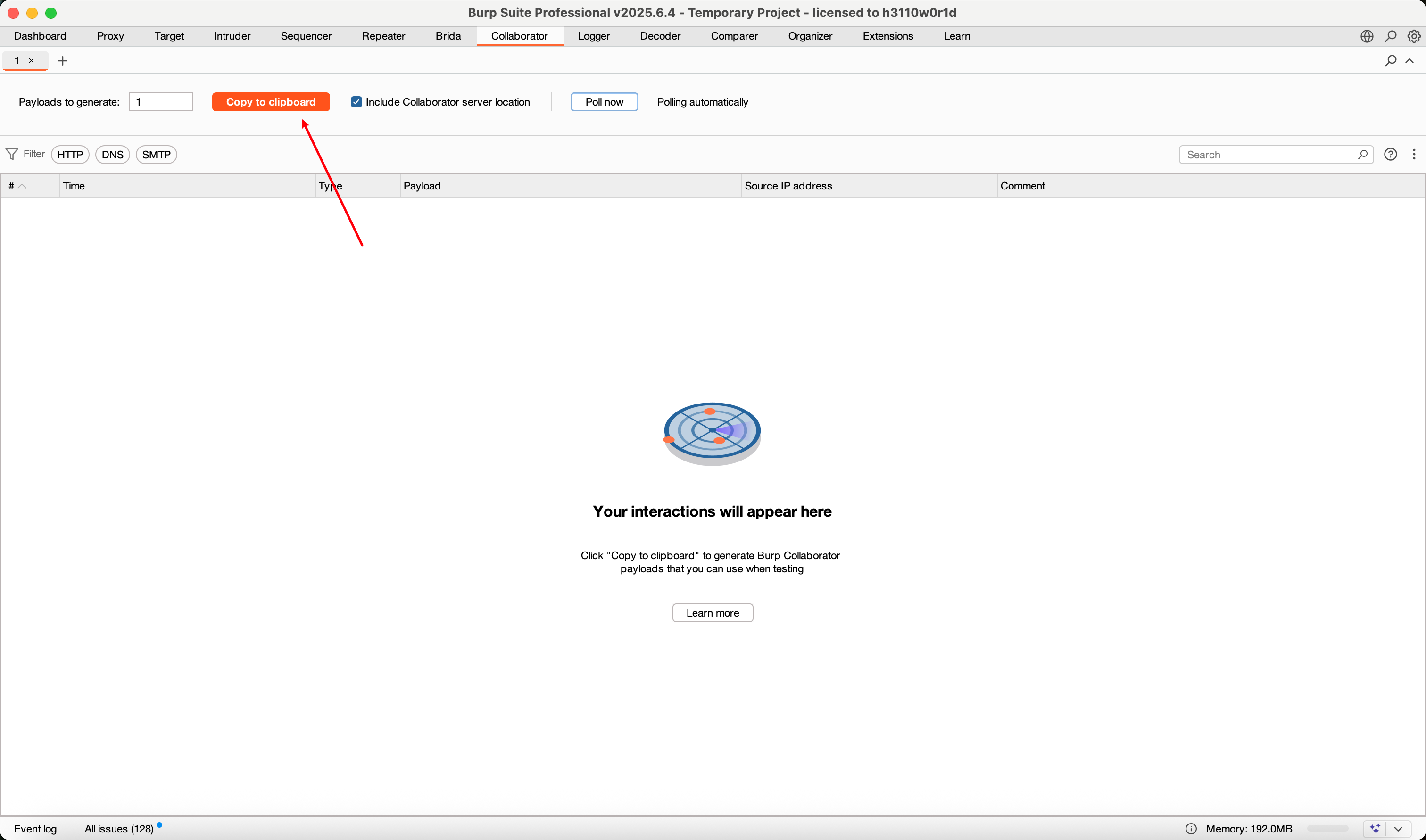Click the Learn more button
Image resolution: width=1426 pixels, height=840 pixels.
pyautogui.click(x=712, y=613)
